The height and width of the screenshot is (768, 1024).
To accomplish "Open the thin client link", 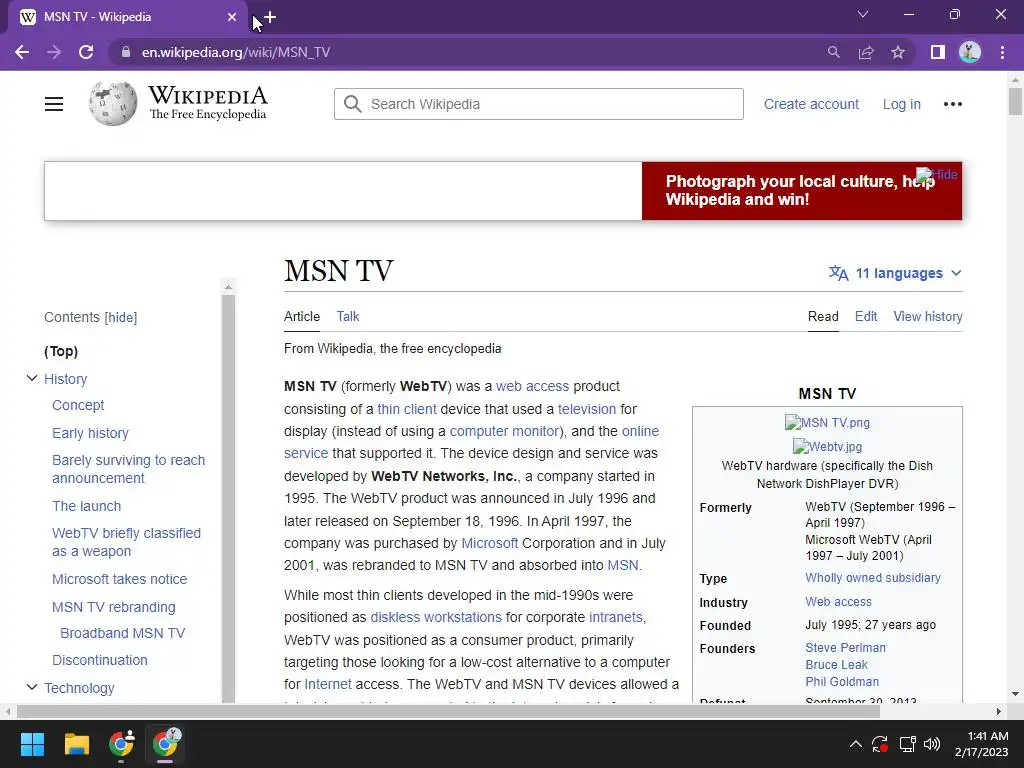I will (x=407, y=409).
